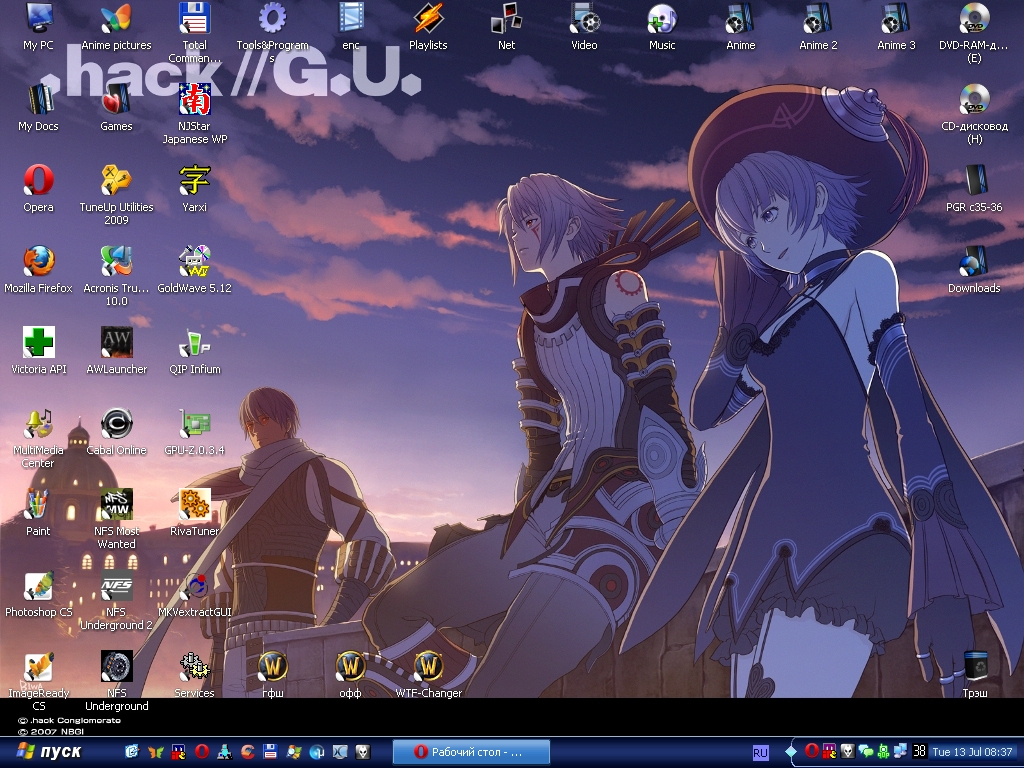Screen dimensions: 1024x768
Task: Open the Opera browser desktop icon
Action: 39,181
